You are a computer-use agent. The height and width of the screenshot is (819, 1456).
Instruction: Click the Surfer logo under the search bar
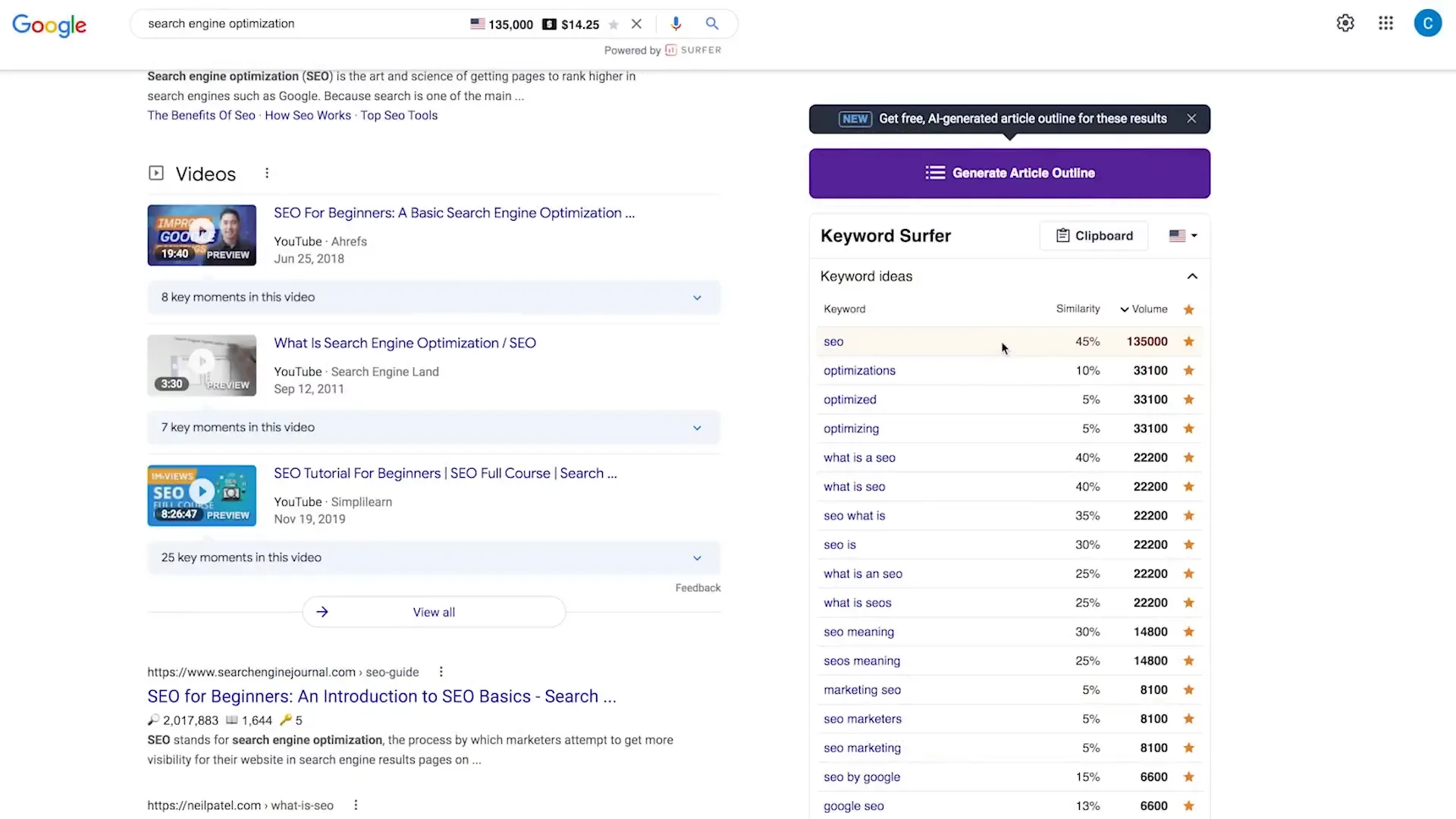pos(693,50)
